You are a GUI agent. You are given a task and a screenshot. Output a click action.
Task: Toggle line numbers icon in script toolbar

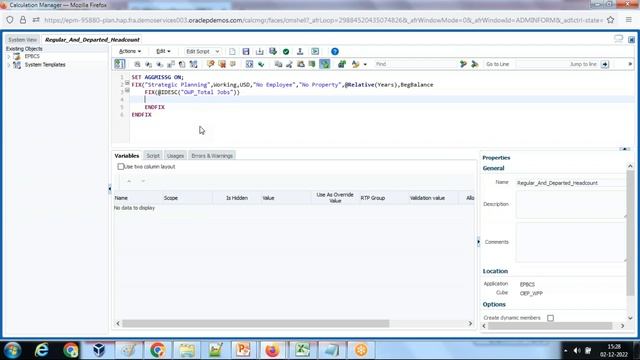click(120, 64)
